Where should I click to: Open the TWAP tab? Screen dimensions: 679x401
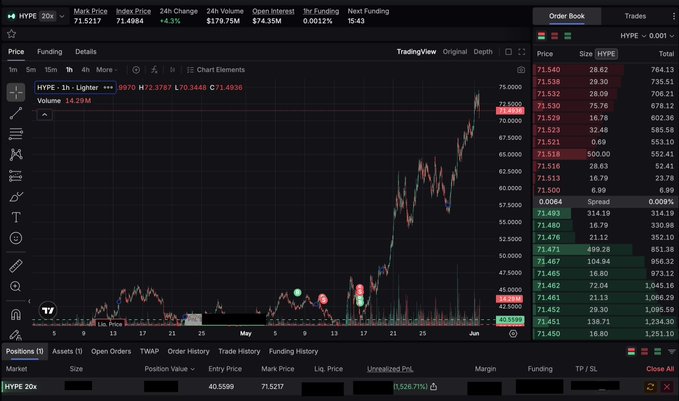point(149,351)
